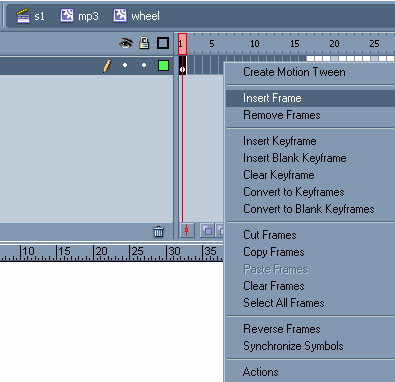Choose Insert Frame from context menu

point(311,98)
